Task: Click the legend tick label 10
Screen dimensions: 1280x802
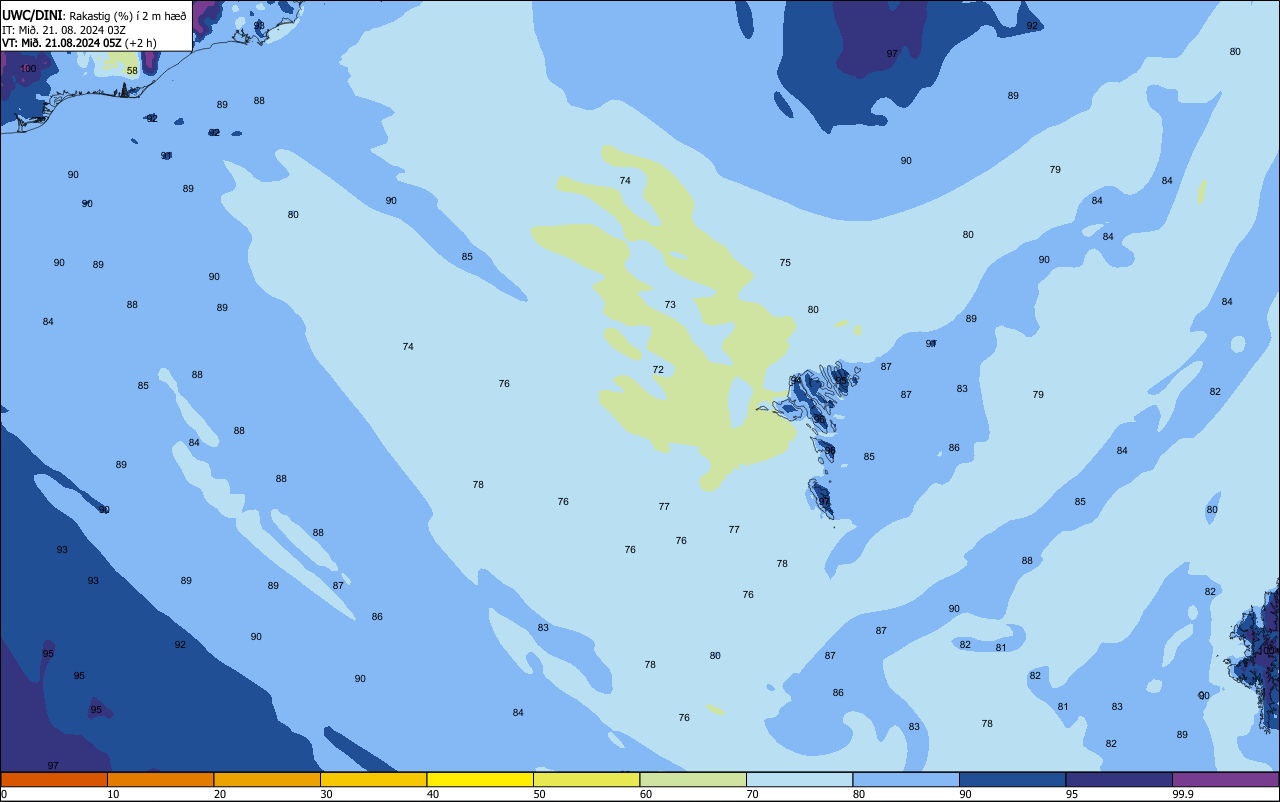Action: (x=113, y=794)
